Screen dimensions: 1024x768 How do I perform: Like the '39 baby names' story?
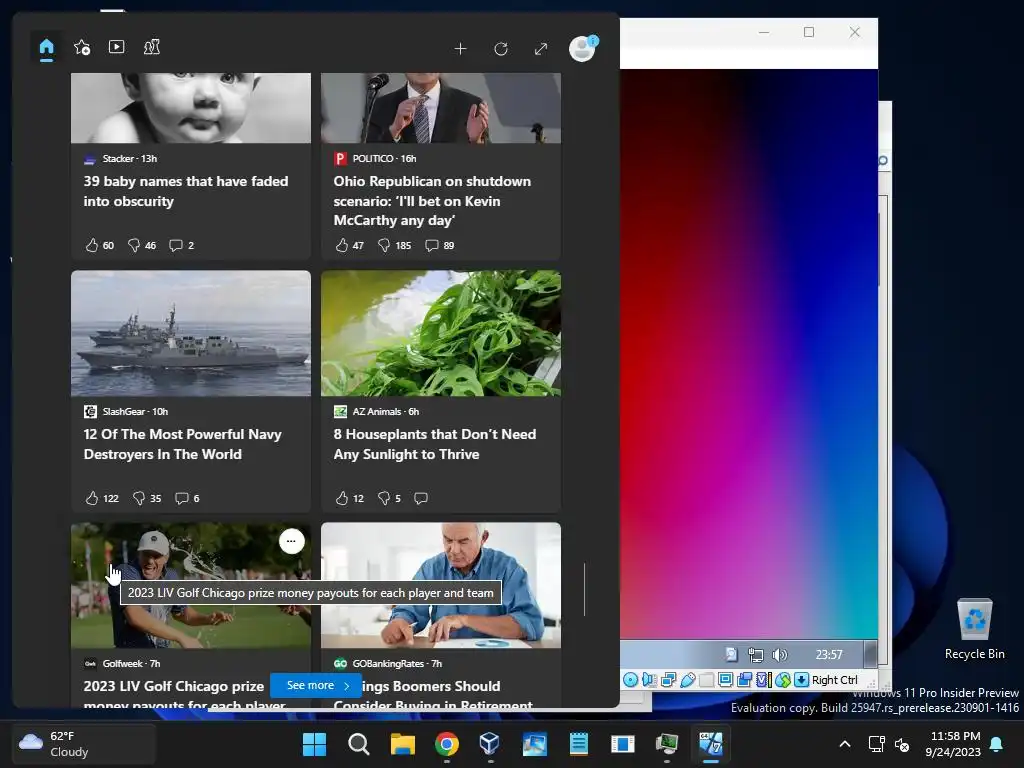click(x=99, y=246)
